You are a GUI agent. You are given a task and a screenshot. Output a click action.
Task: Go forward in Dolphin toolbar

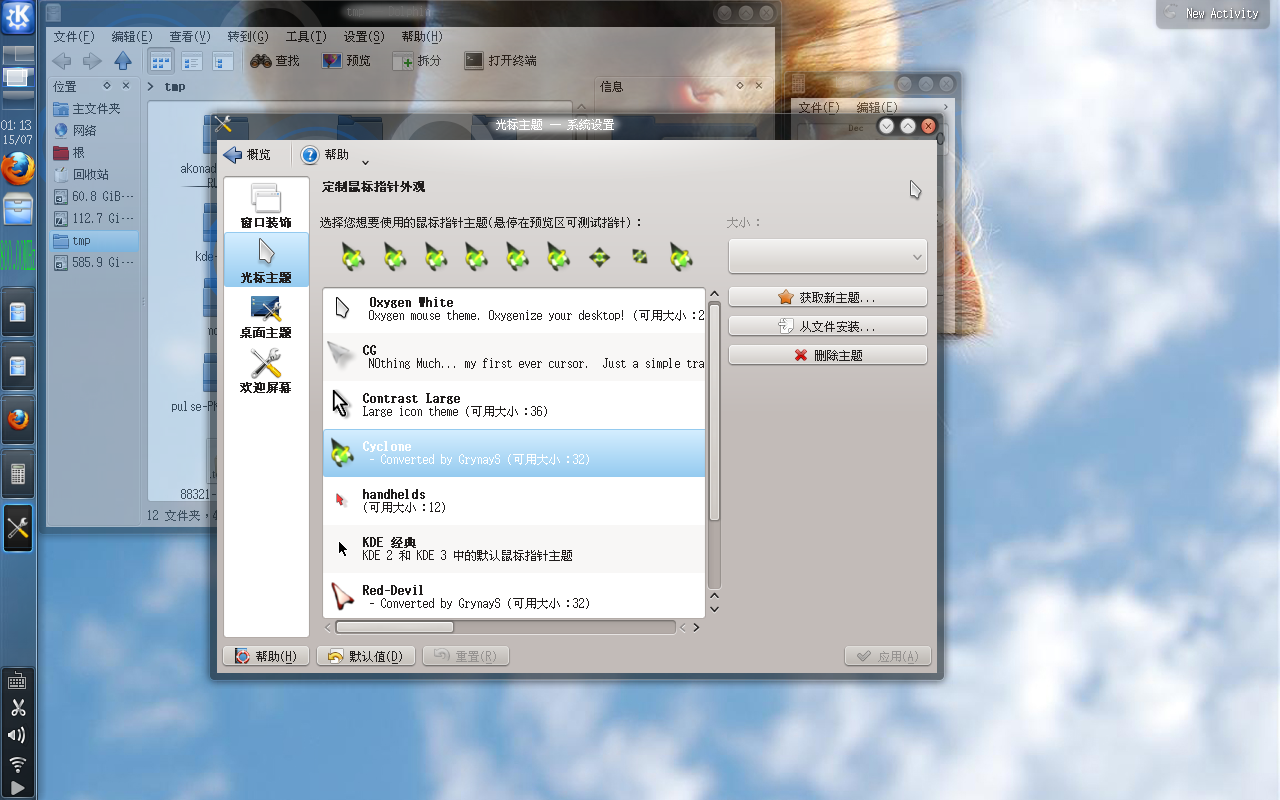(92, 61)
